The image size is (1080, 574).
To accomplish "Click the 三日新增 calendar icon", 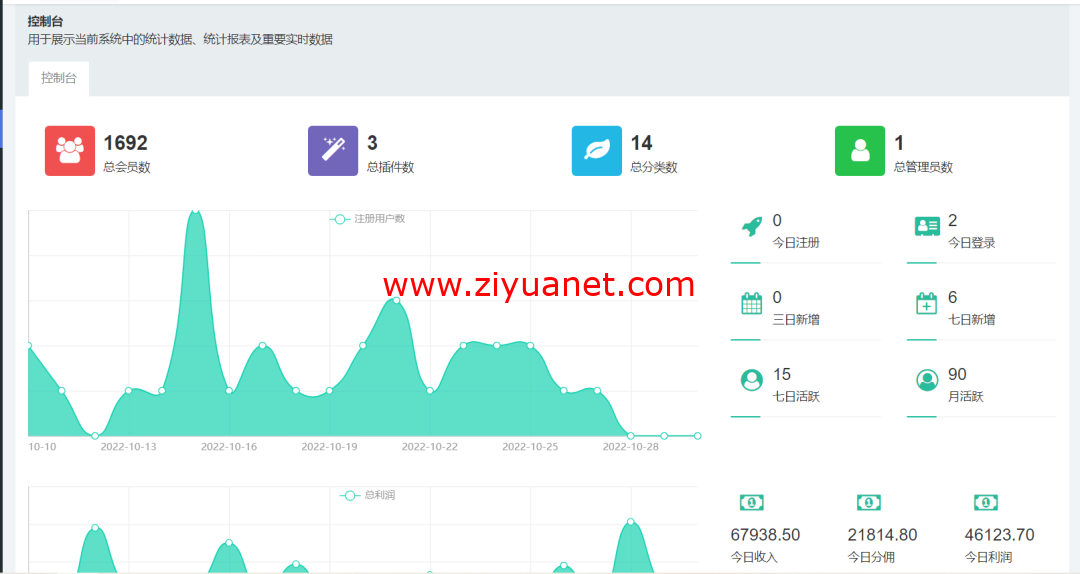I will coord(751,303).
